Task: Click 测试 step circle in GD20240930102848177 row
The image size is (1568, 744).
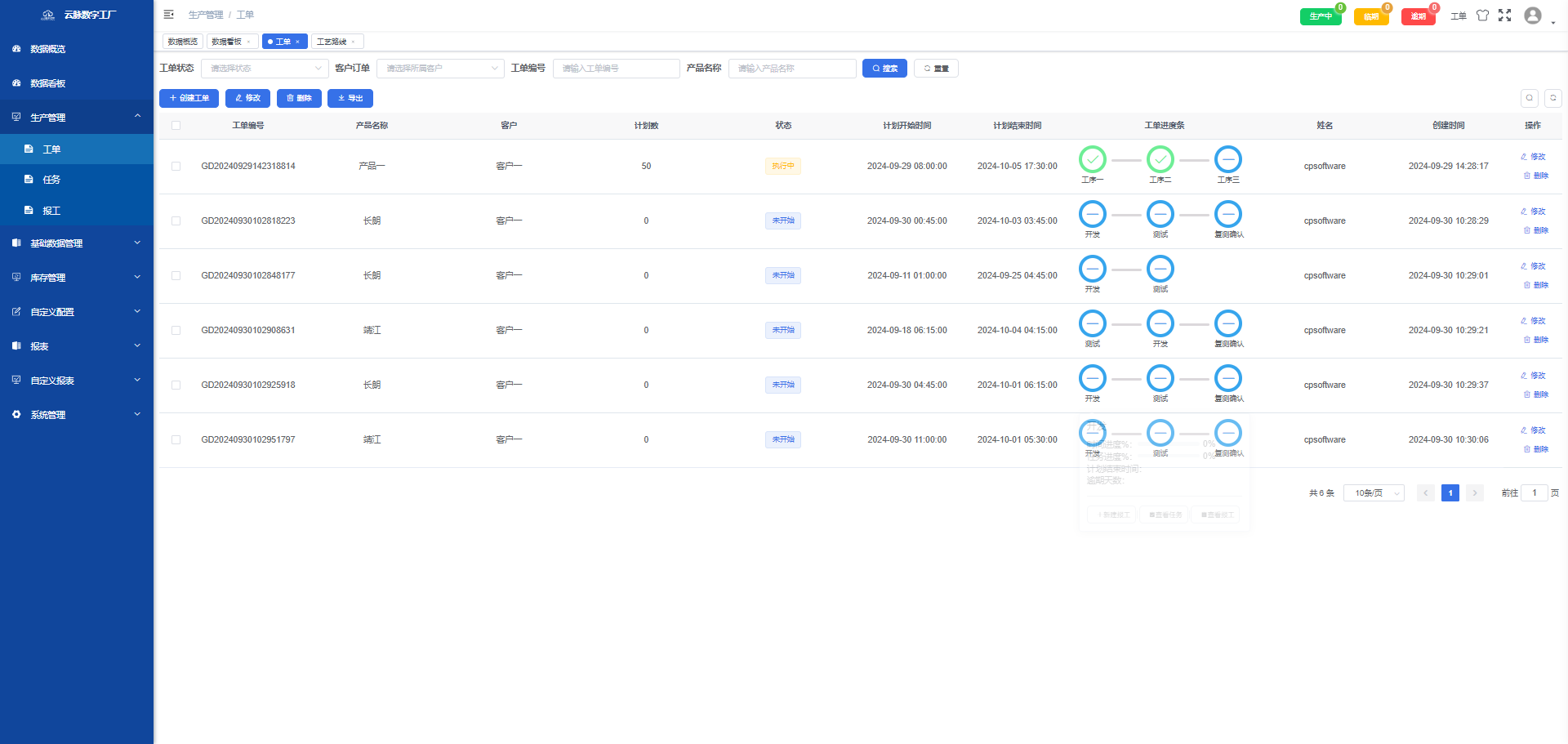Action: (x=1160, y=269)
